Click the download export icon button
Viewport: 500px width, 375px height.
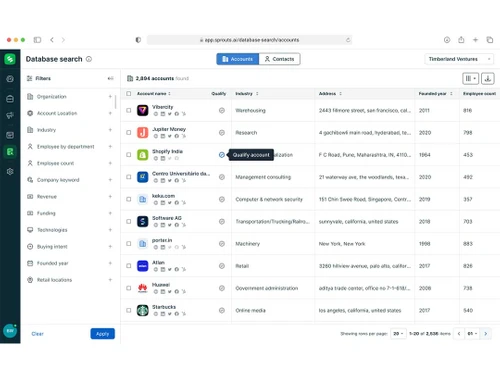(x=488, y=78)
